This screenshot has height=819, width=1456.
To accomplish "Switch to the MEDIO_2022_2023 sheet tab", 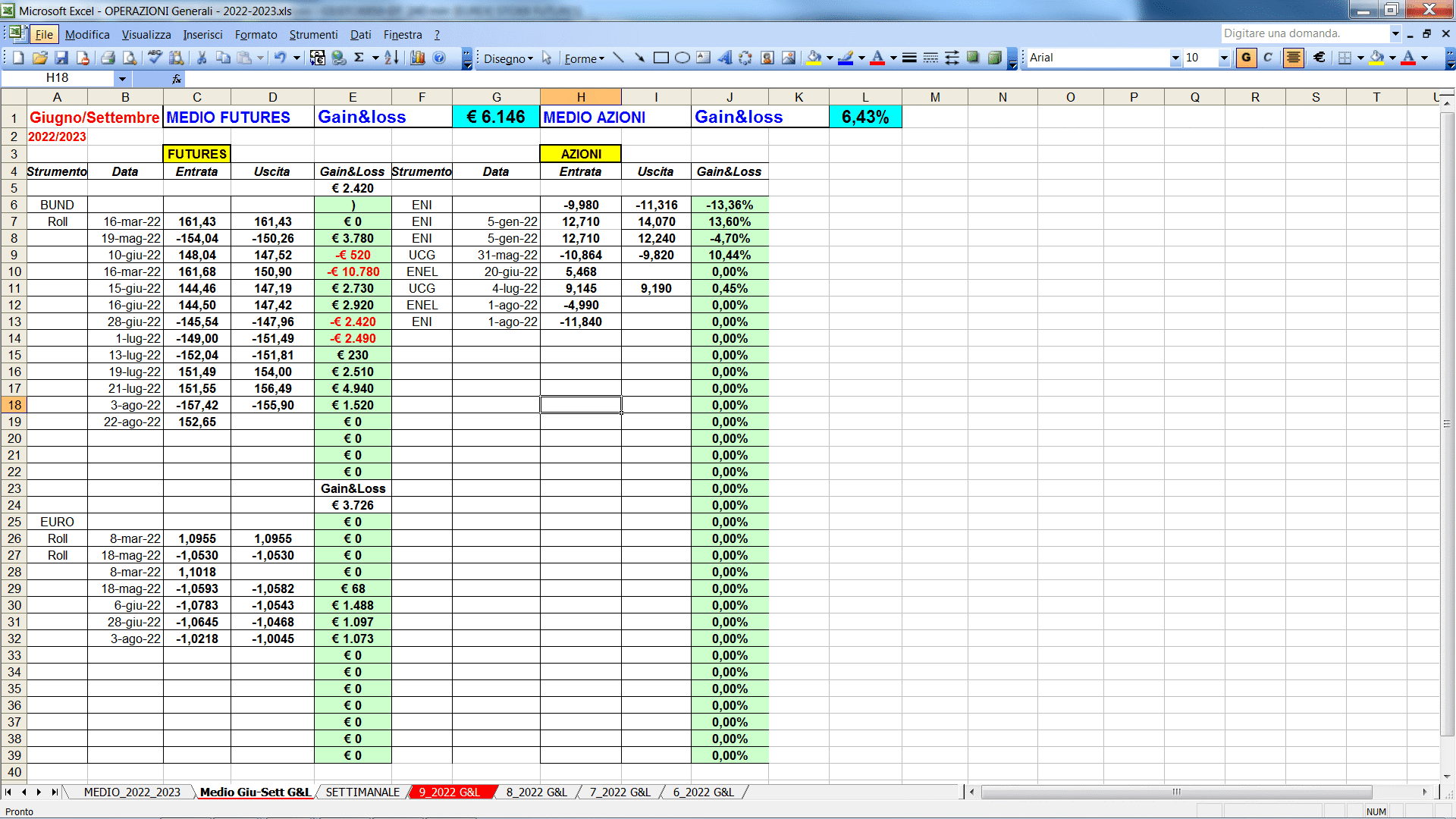I will 132,792.
